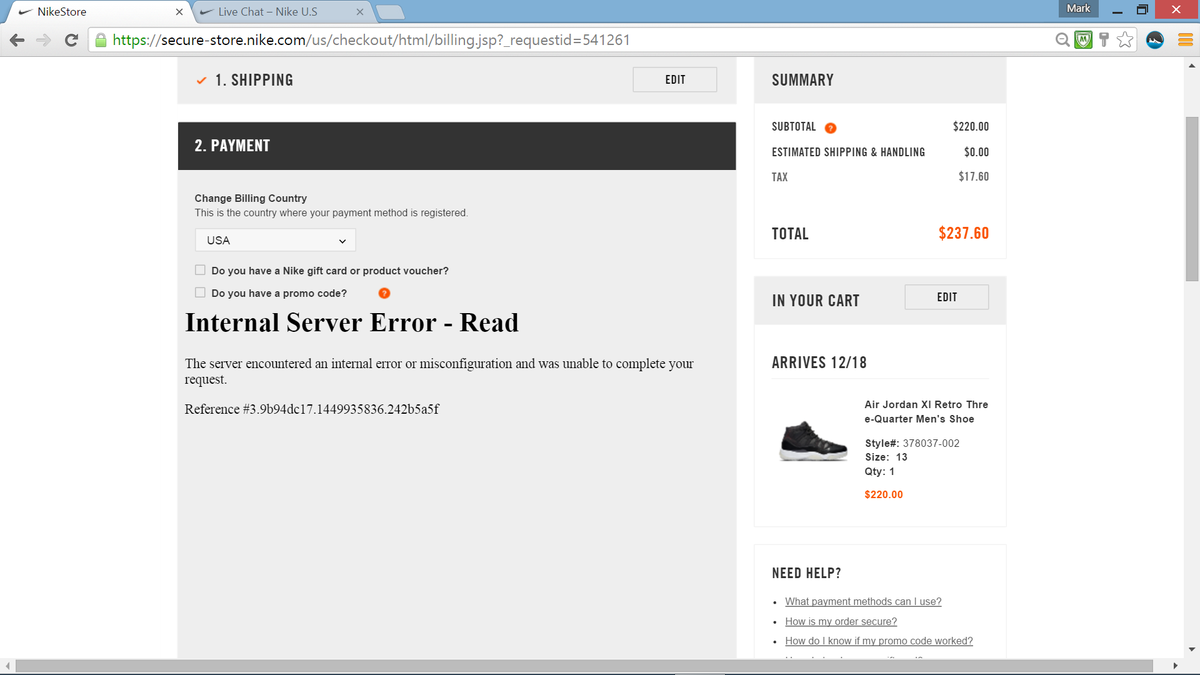Open 'How is my order secure?' link
1200x675 pixels.
point(841,621)
